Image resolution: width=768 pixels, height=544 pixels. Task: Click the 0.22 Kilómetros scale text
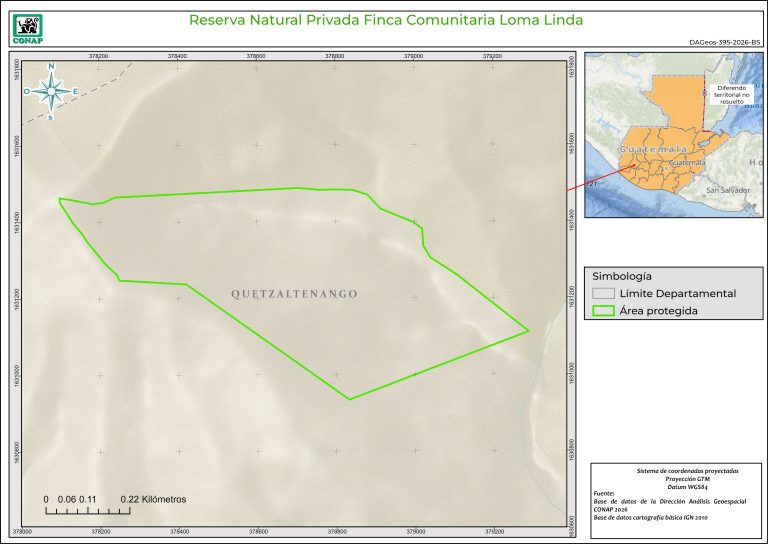point(152,498)
